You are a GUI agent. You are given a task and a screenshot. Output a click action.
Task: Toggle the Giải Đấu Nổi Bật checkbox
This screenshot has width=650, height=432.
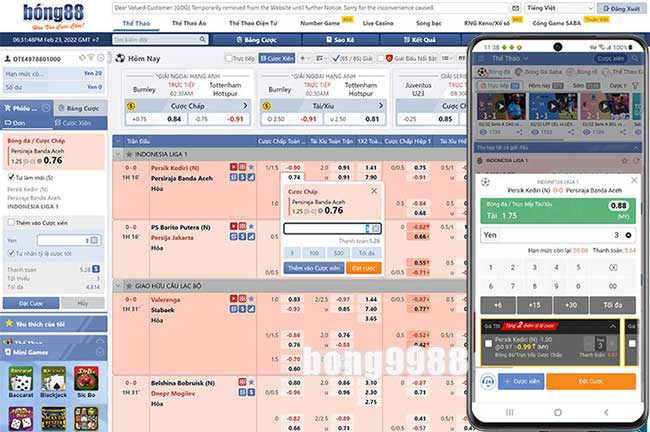click(381, 58)
